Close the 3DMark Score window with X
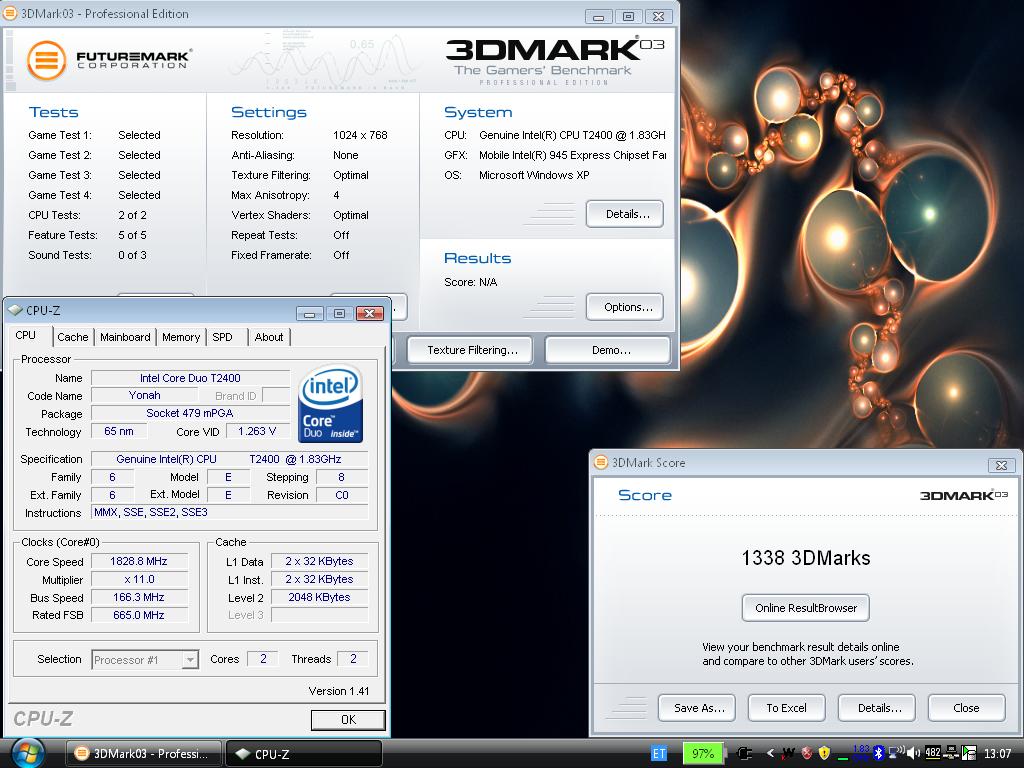1024x768 pixels. (1001, 465)
